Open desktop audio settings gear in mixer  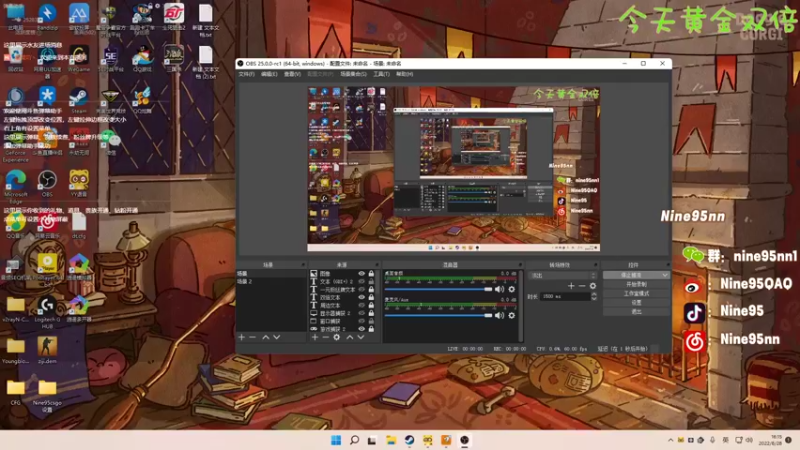(512, 289)
